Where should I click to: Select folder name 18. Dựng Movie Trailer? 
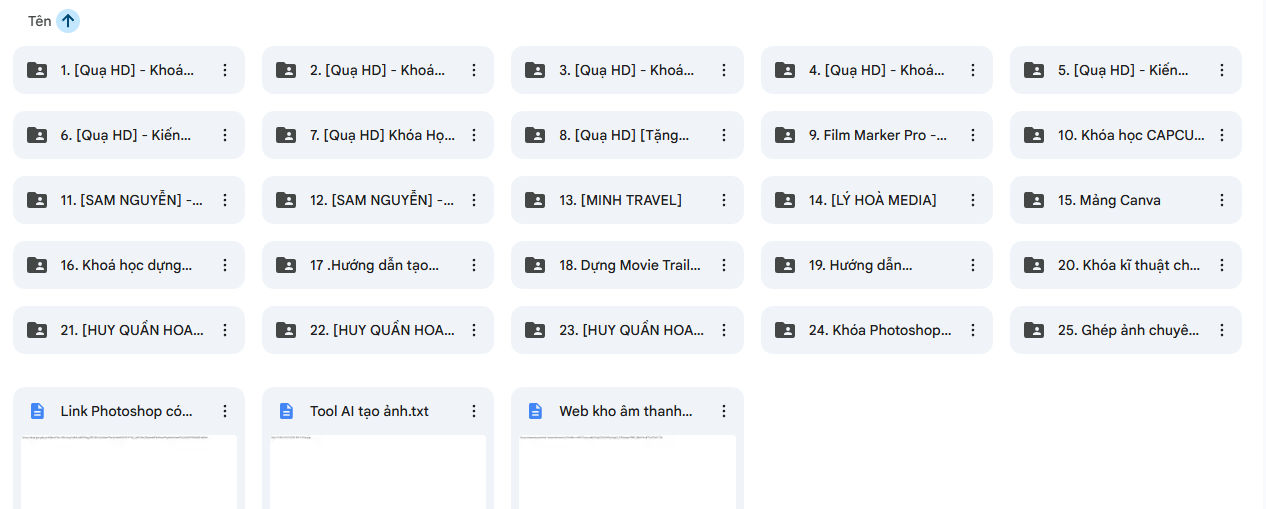[x=630, y=265]
